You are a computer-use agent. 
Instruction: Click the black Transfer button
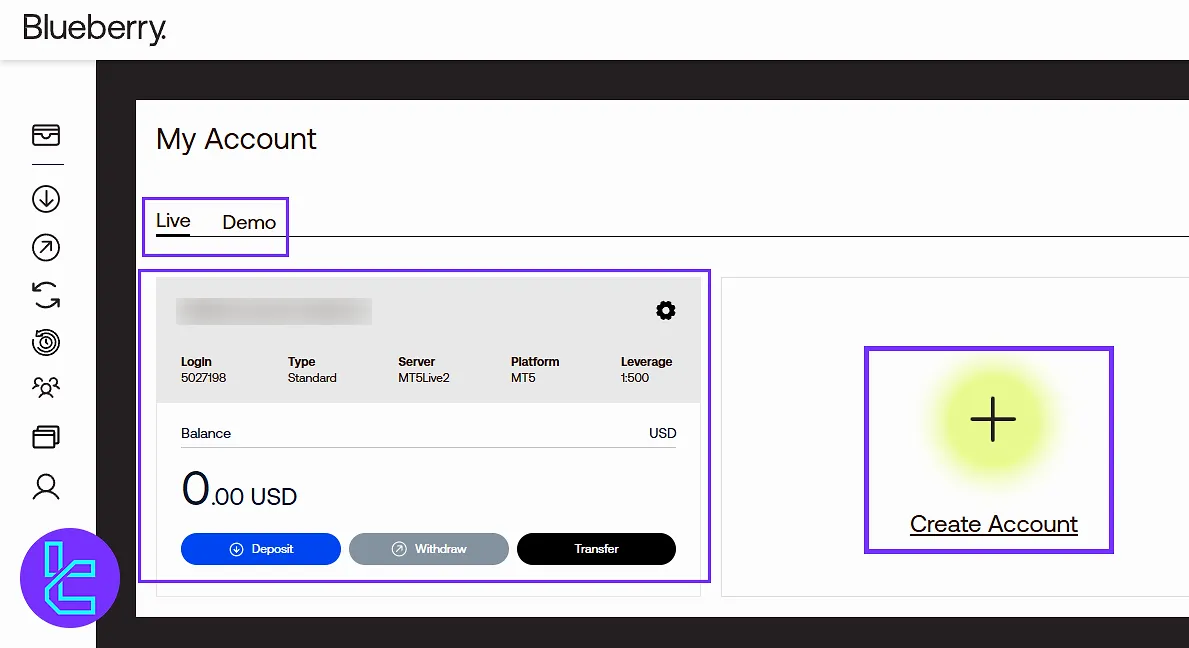[x=596, y=549]
